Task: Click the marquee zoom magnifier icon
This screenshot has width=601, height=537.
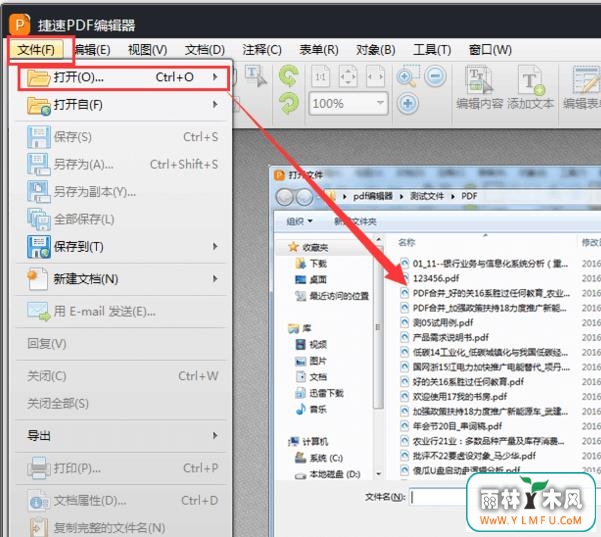Action: (408, 76)
